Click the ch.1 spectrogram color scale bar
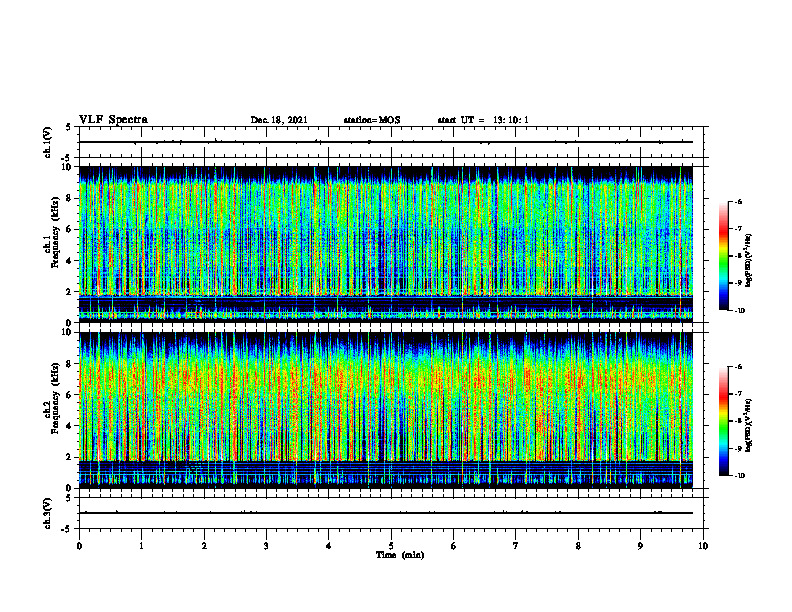The height and width of the screenshot is (612, 792). [x=723, y=256]
